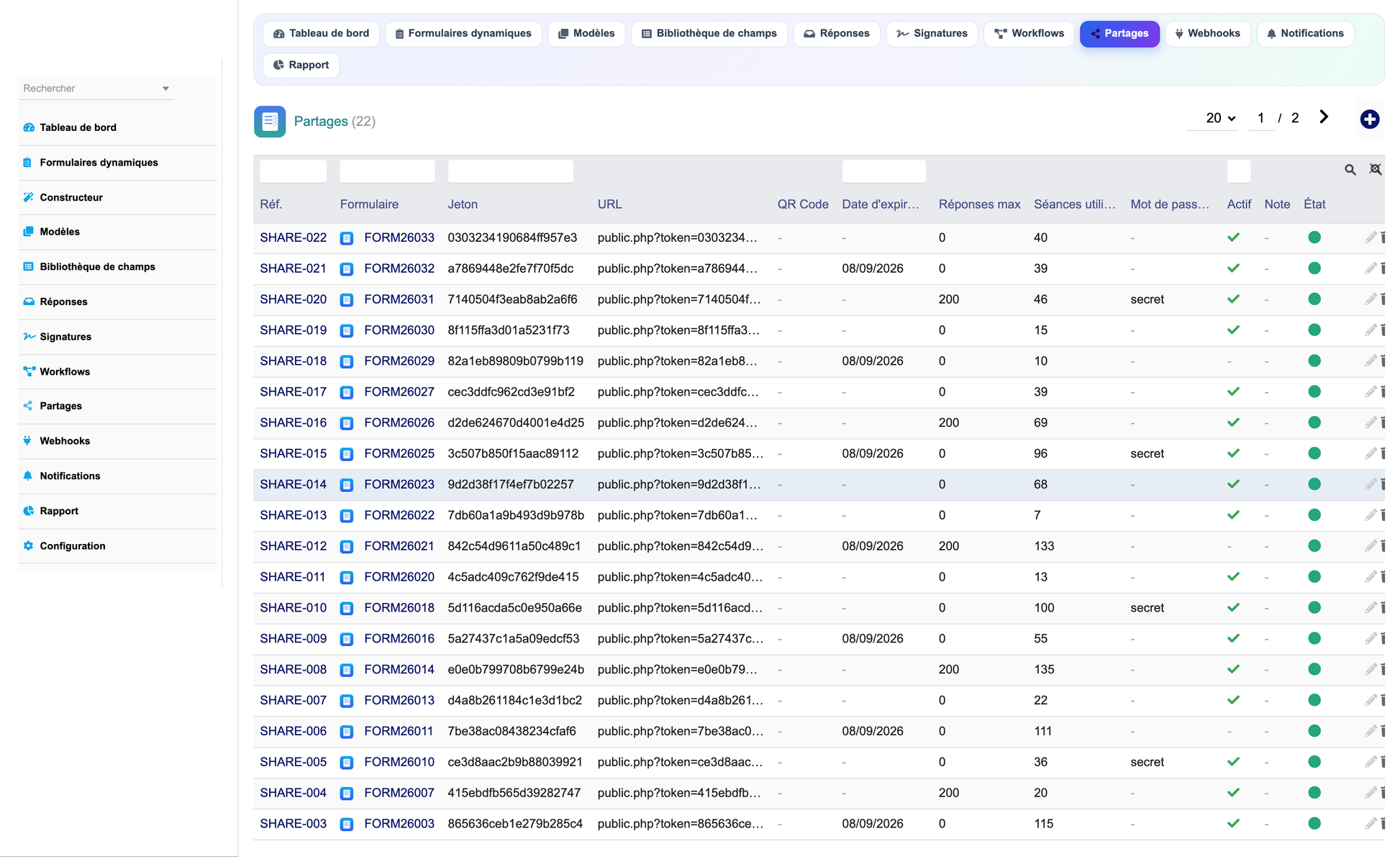
Task: Click the Partages list title icon
Action: click(270, 121)
